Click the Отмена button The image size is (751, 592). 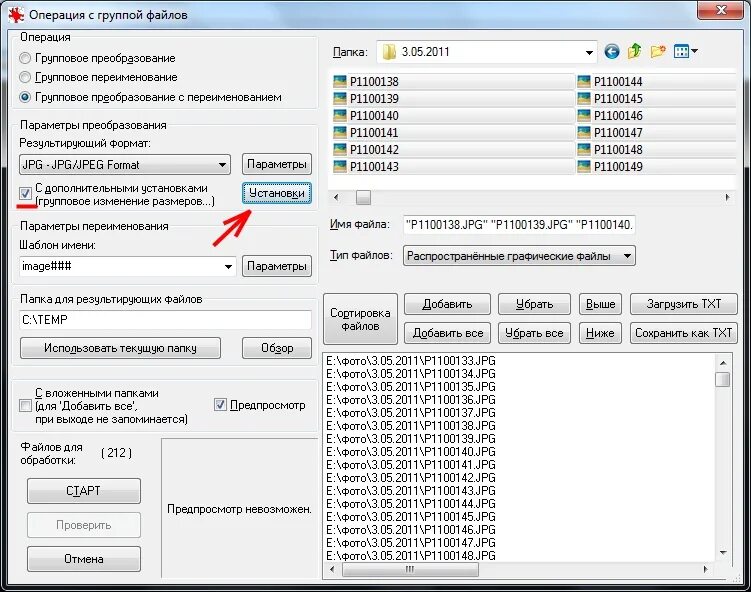click(84, 559)
